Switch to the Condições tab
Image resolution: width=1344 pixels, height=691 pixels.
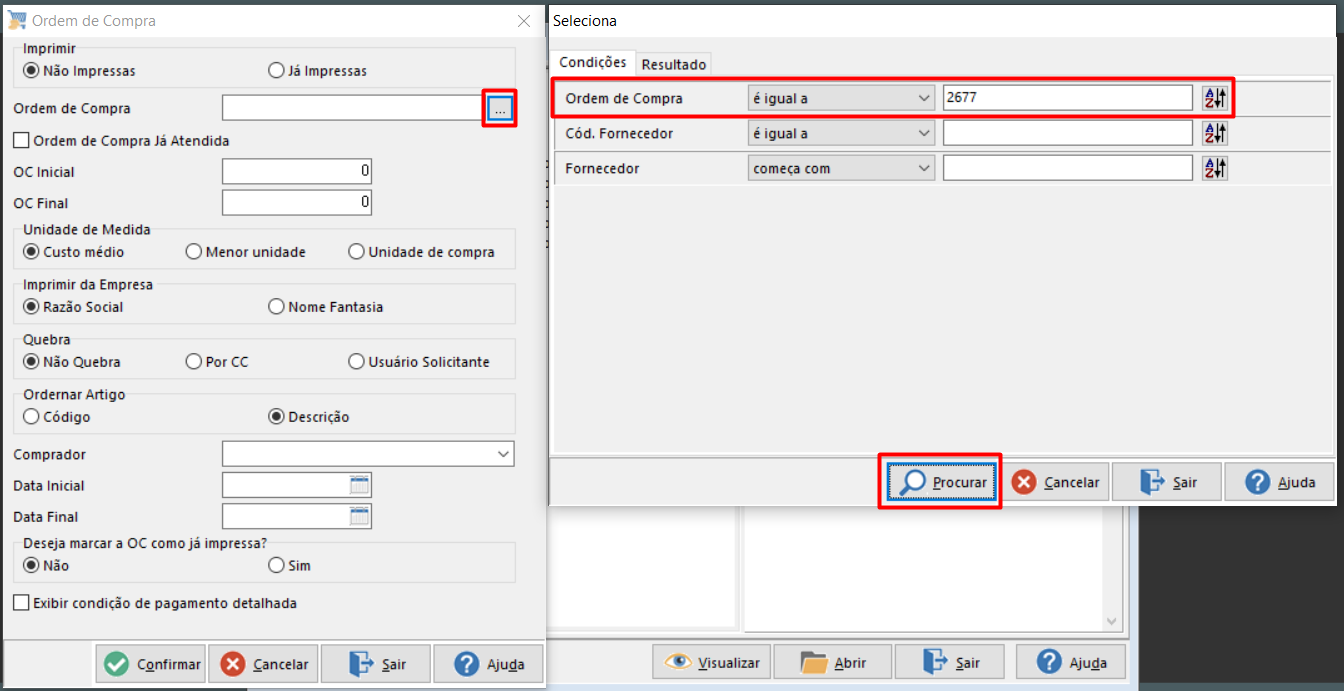click(x=593, y=62)
